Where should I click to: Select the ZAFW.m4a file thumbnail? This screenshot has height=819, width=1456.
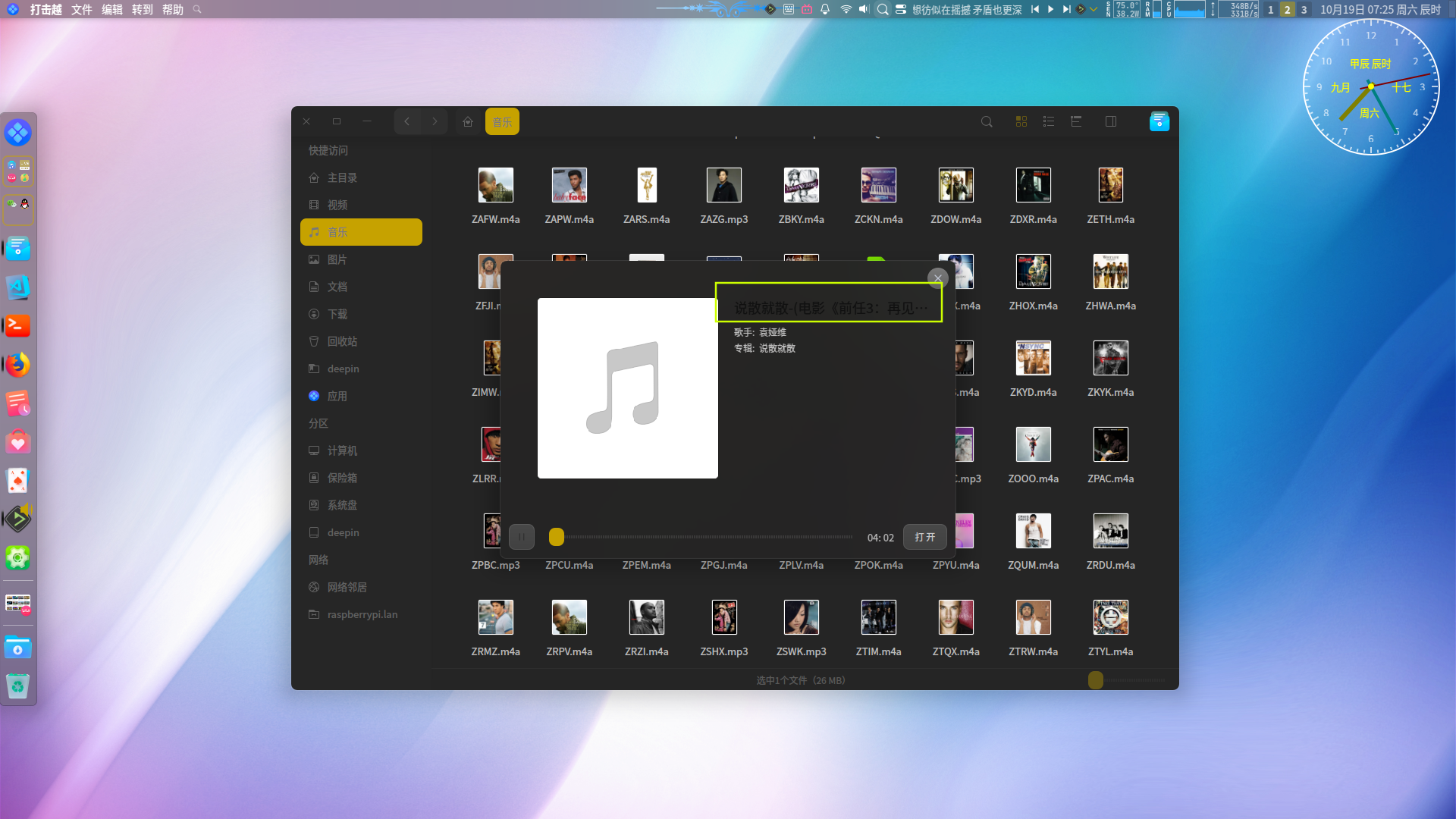coord(496,185)
